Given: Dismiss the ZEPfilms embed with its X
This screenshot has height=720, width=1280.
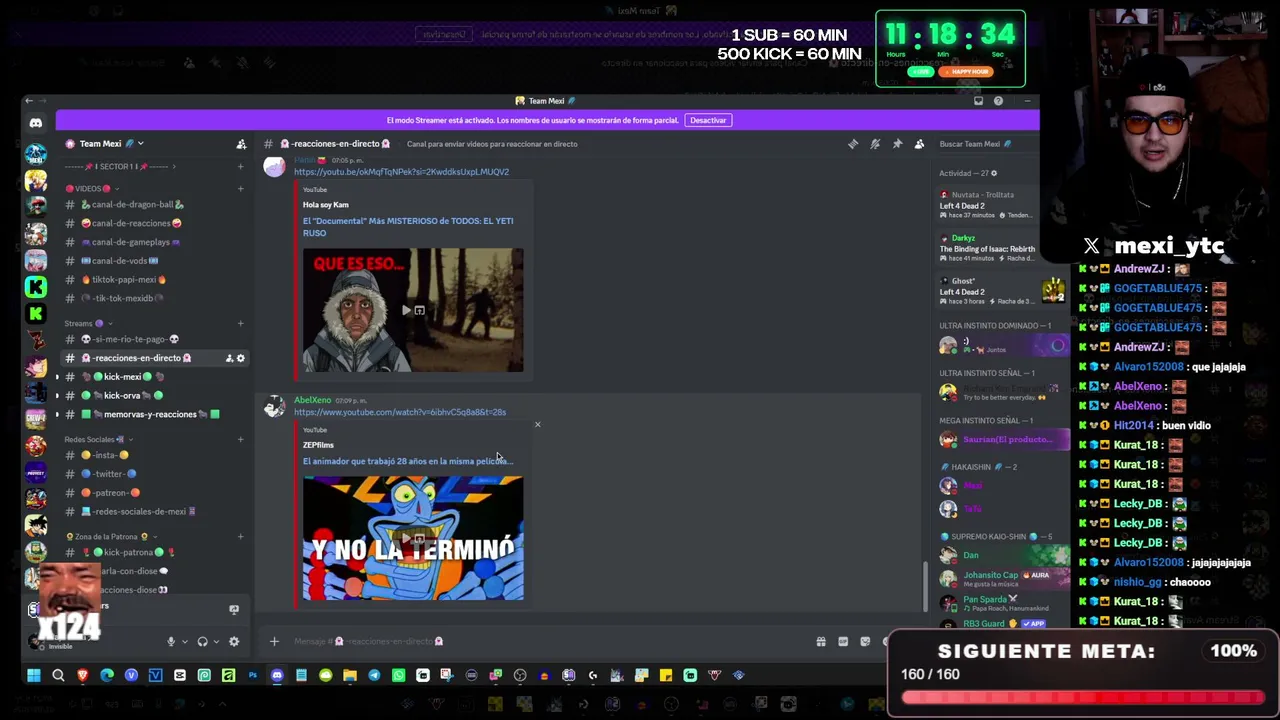Looking at the screenshot, I should coord(537,425).
